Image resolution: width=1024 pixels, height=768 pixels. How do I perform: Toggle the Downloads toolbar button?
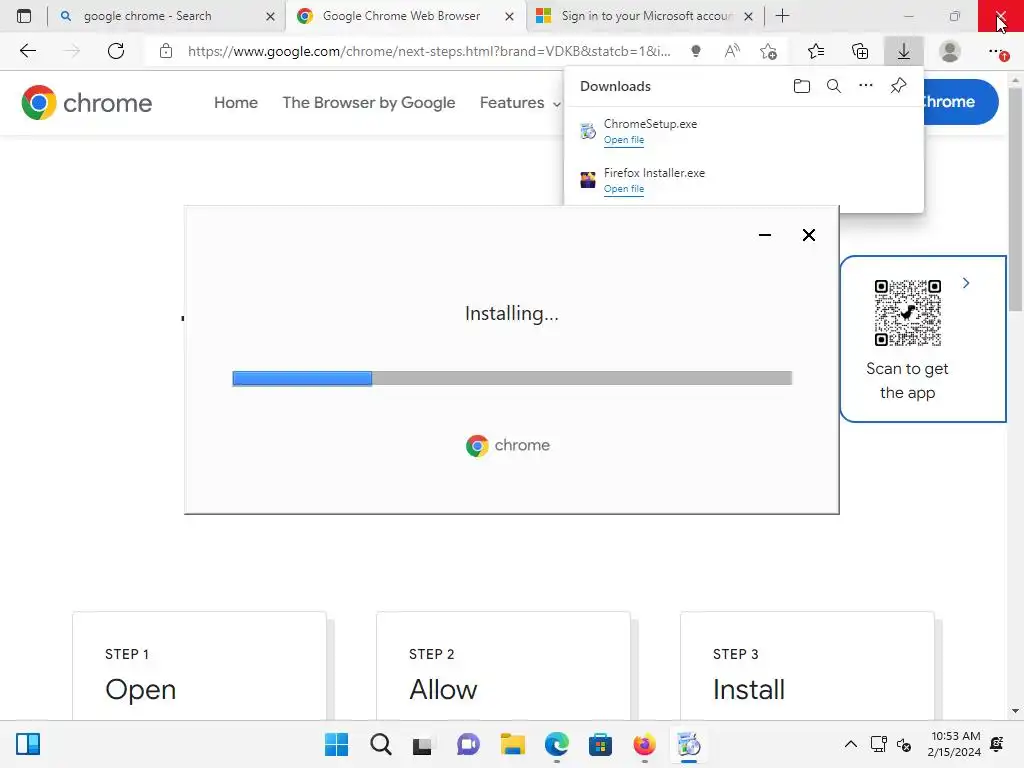click(904, 51)
